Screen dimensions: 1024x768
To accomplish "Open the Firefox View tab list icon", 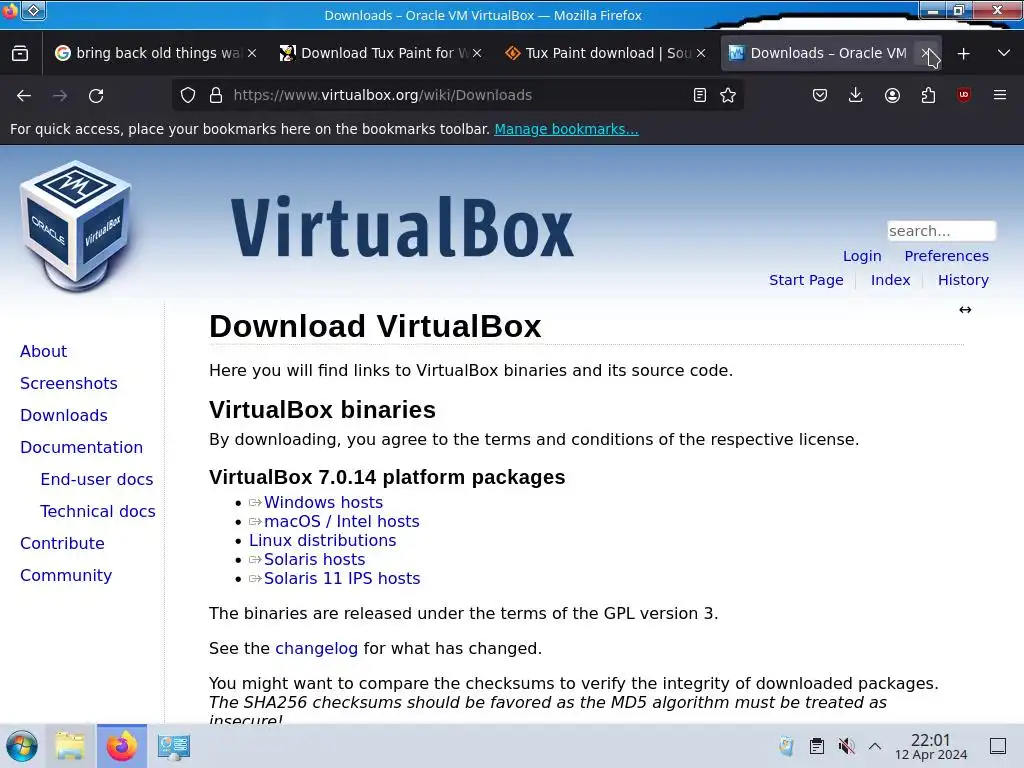I will click(x=20, y=54).
